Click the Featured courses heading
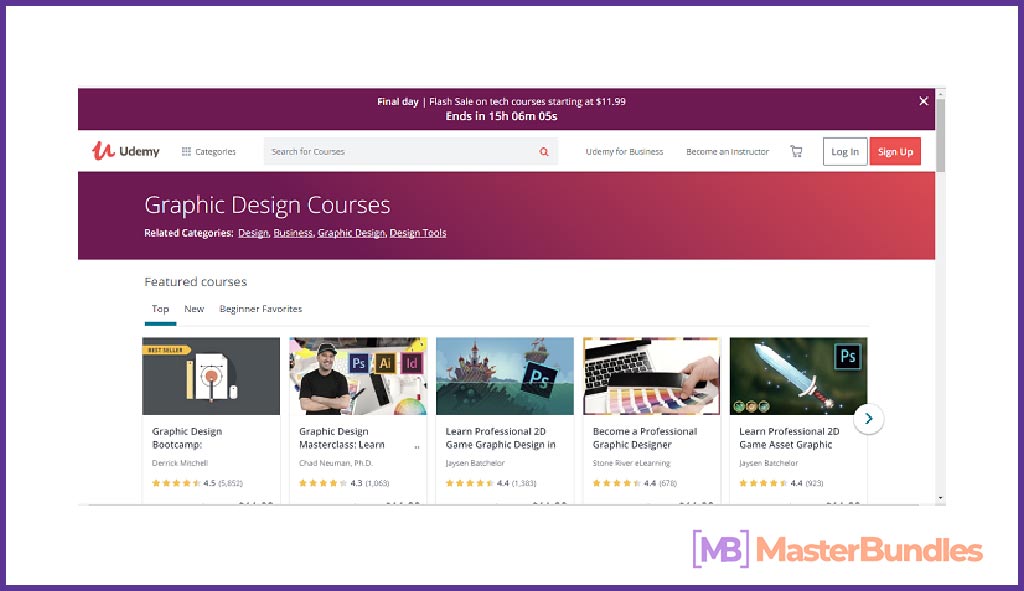This screenshot has width=1024, height=591. [x=196, y=282]
